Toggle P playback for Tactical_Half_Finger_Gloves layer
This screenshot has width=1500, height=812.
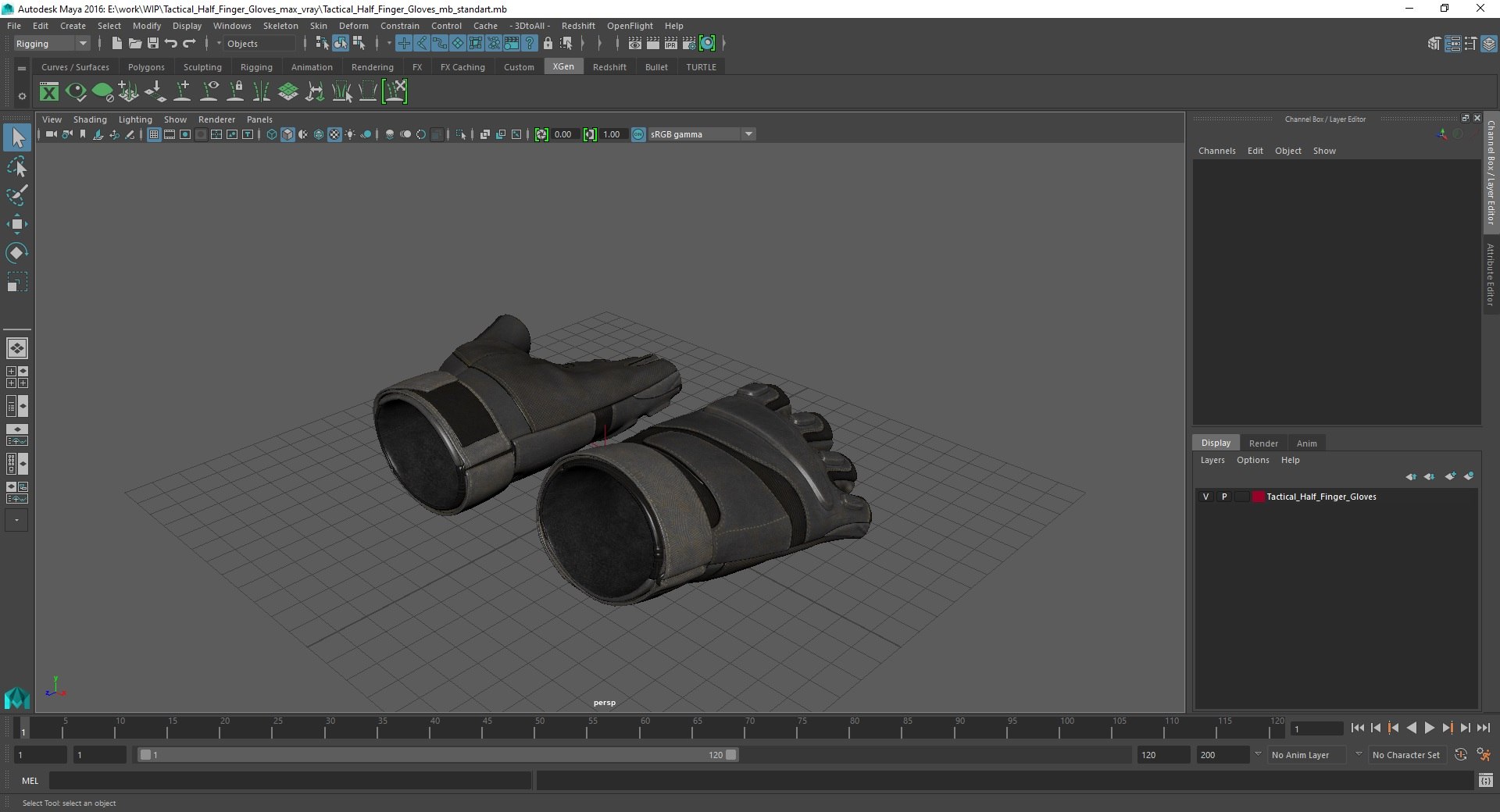(x=1224, y=497)
